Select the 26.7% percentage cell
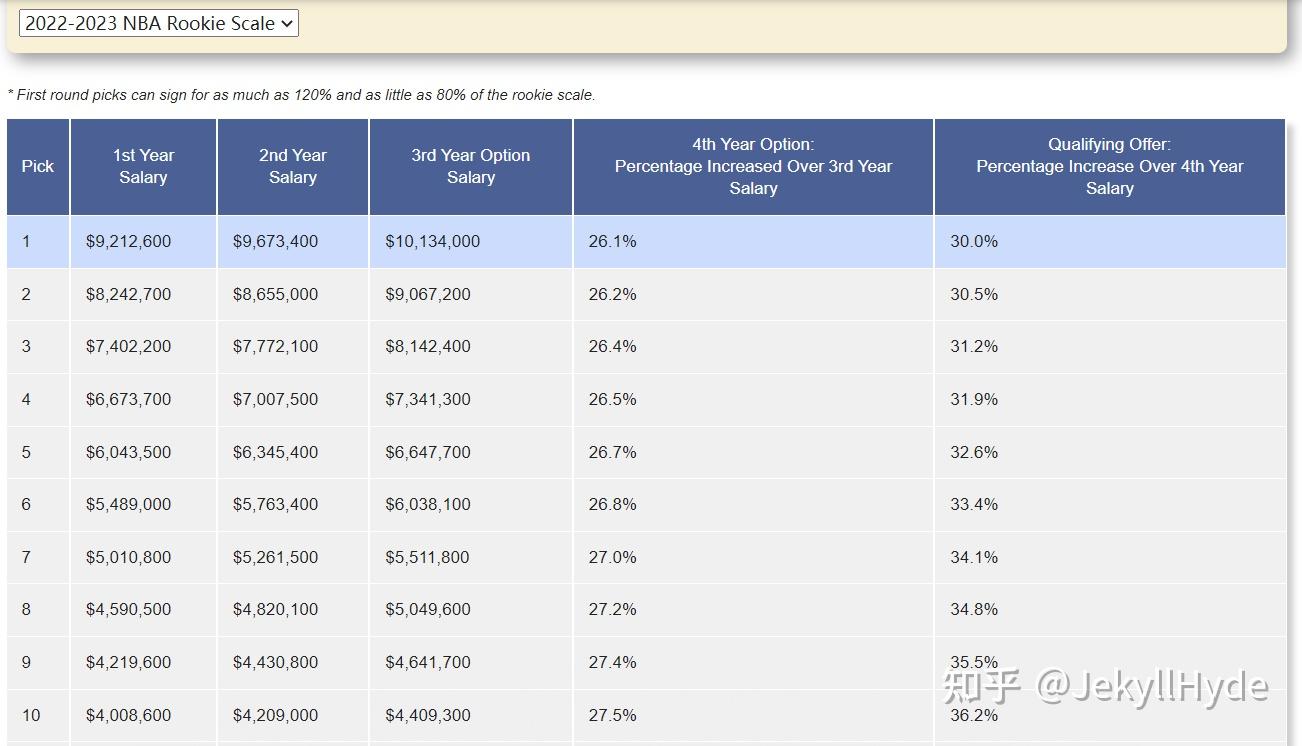 (753, 452)
